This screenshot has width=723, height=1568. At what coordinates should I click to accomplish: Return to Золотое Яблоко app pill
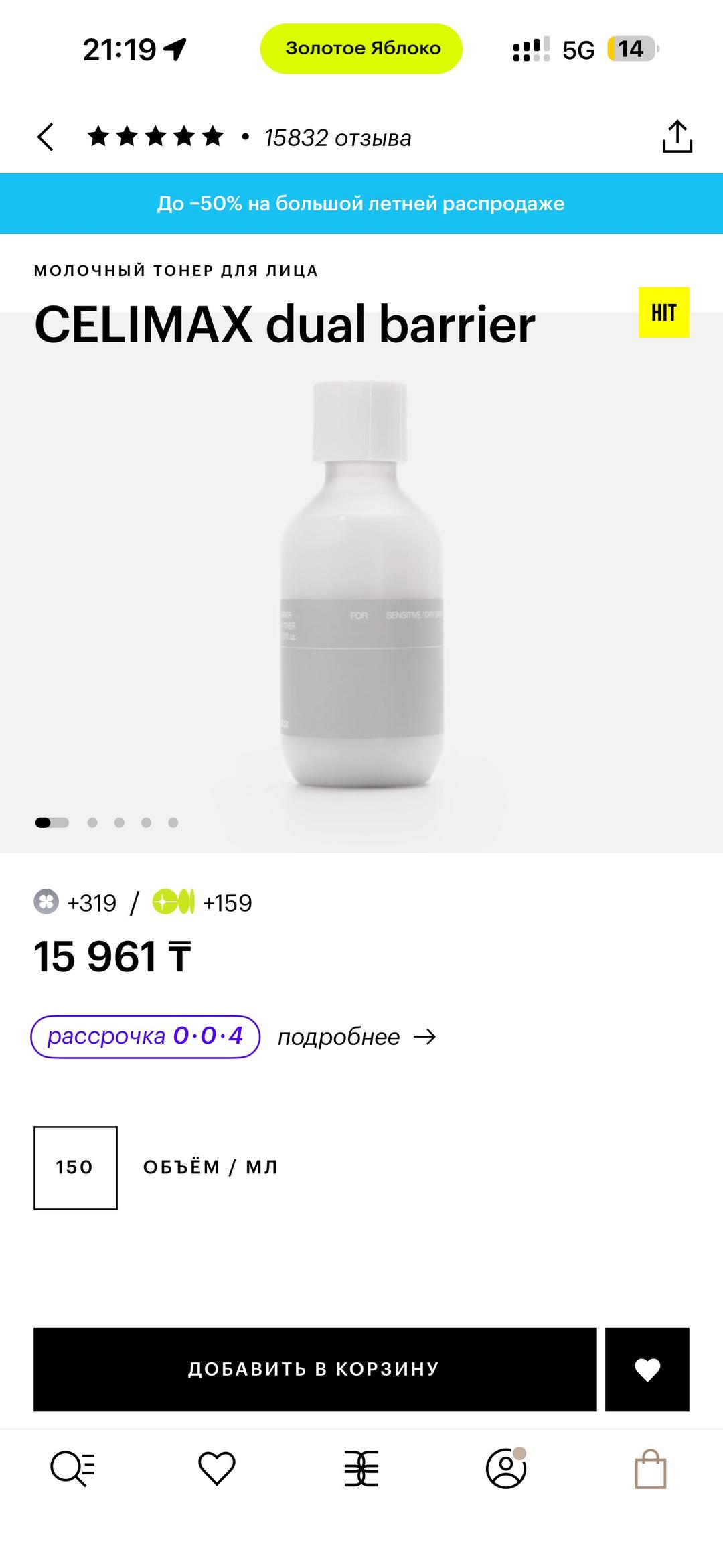pos(361,48)
